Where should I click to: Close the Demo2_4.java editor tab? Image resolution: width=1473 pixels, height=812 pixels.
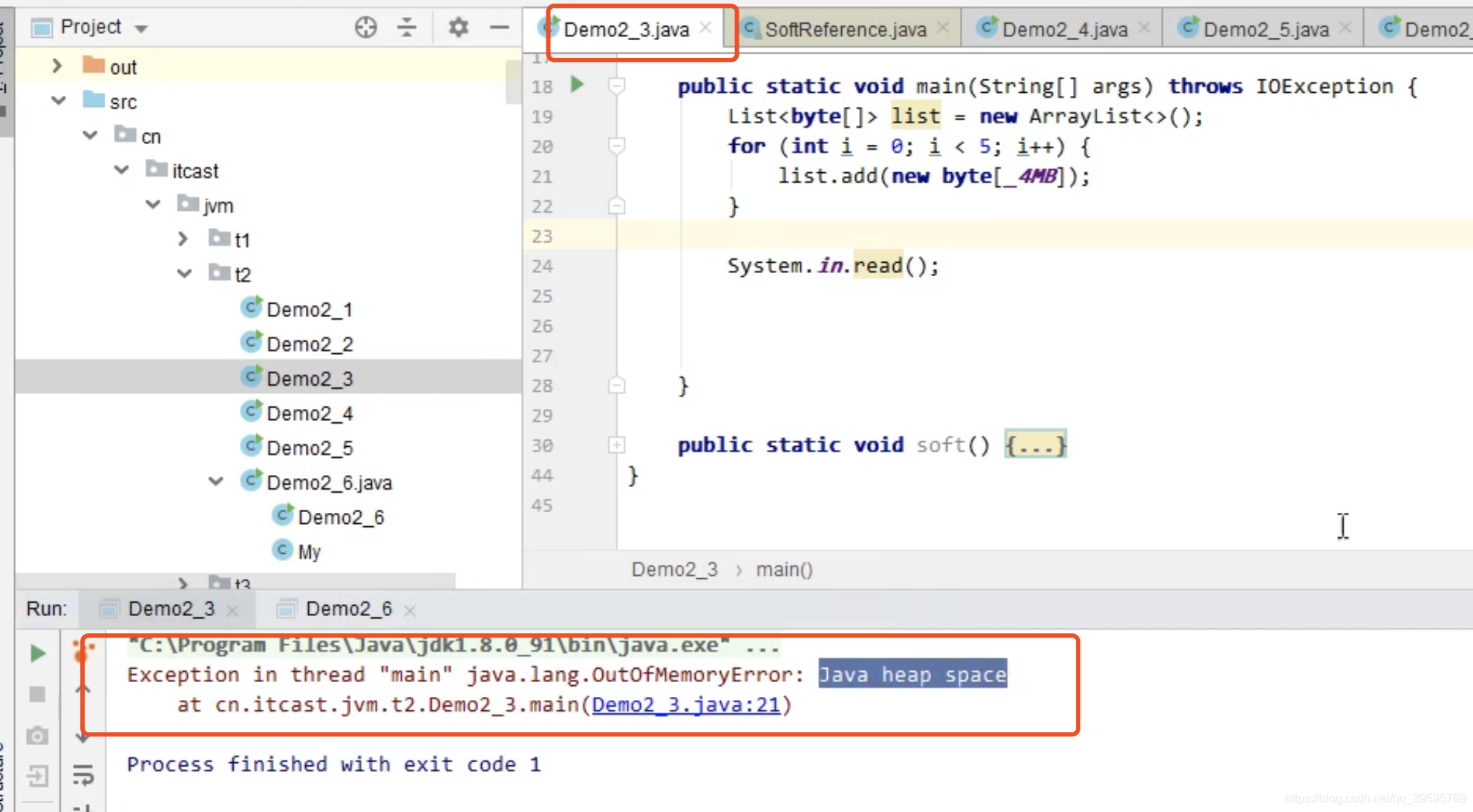(1144, 27)
